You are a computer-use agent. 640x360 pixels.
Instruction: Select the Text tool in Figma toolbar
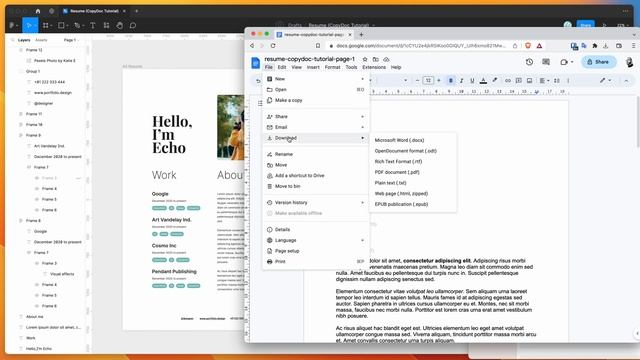pyautogui.click(x=93, y=25)
